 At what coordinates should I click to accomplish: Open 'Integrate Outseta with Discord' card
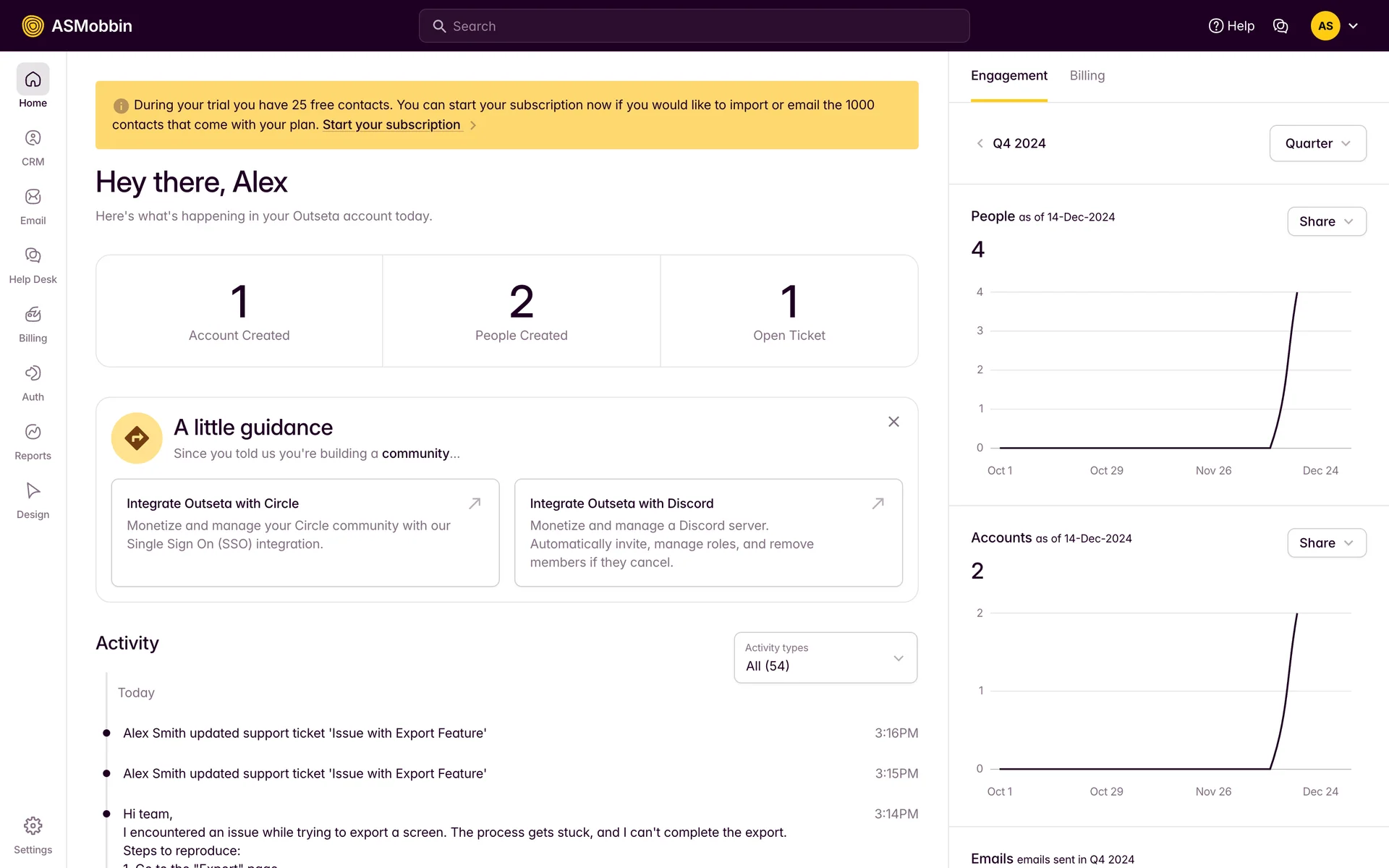tap(708, 532)
